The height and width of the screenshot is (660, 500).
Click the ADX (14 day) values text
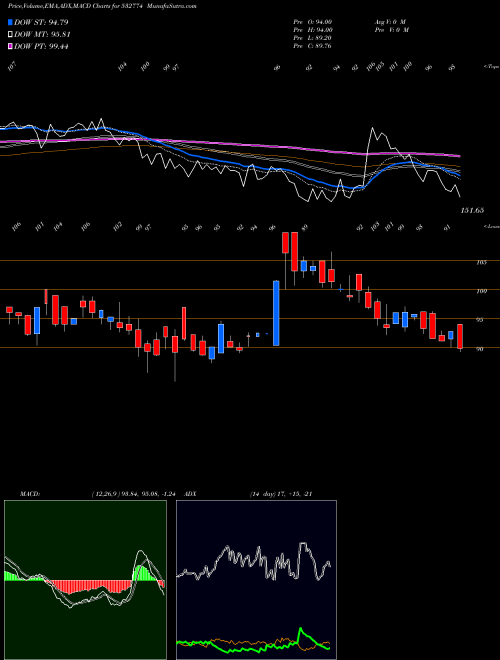281,494
